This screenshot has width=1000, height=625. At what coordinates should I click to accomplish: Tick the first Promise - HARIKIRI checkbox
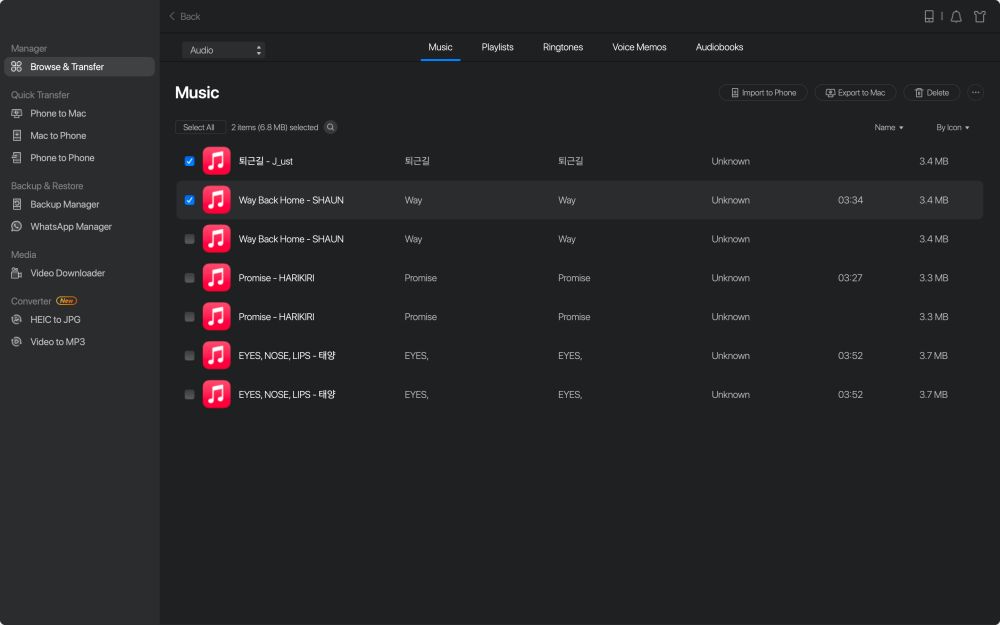pyautogui.click(x=190, y=278)
